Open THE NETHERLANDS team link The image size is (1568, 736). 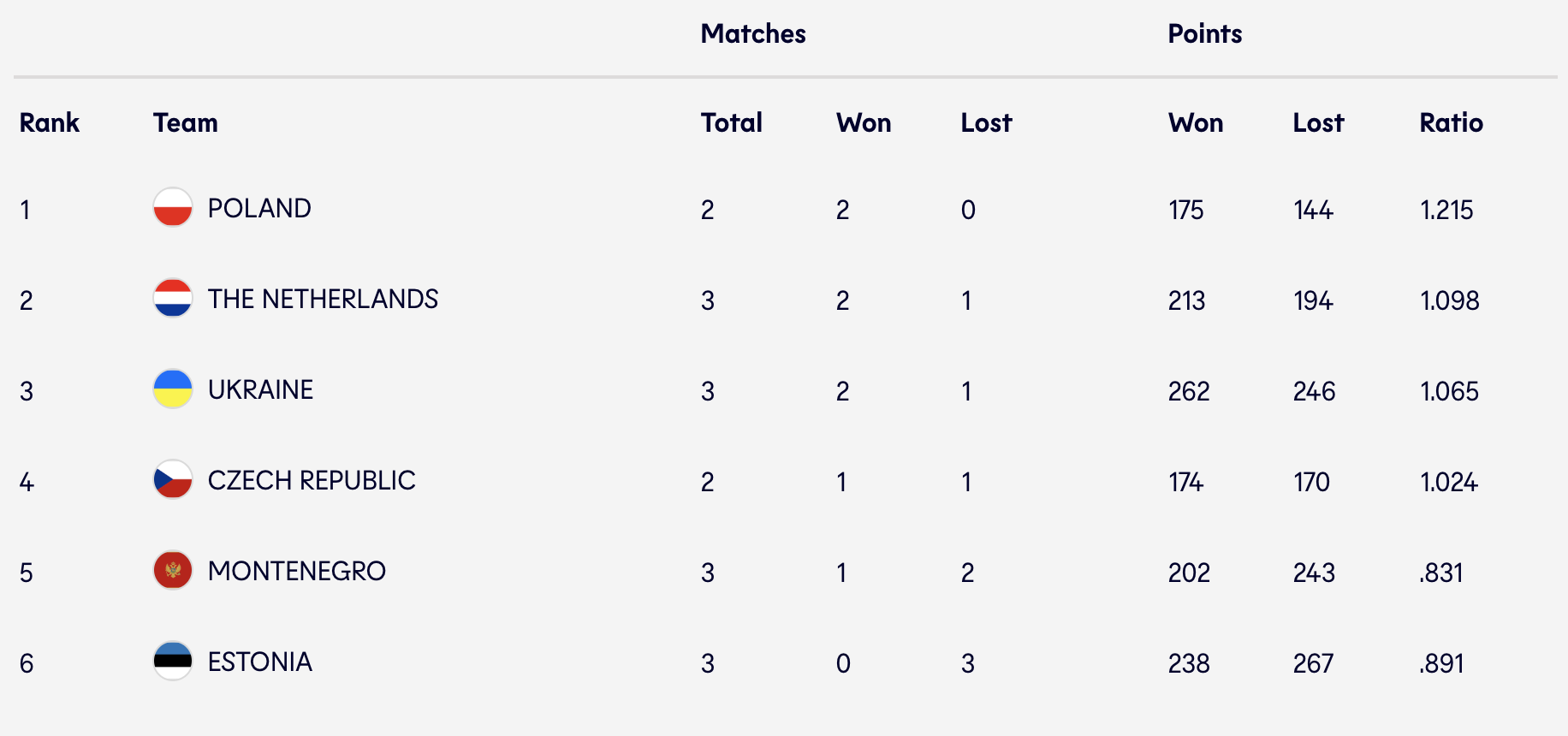(323, 300)
